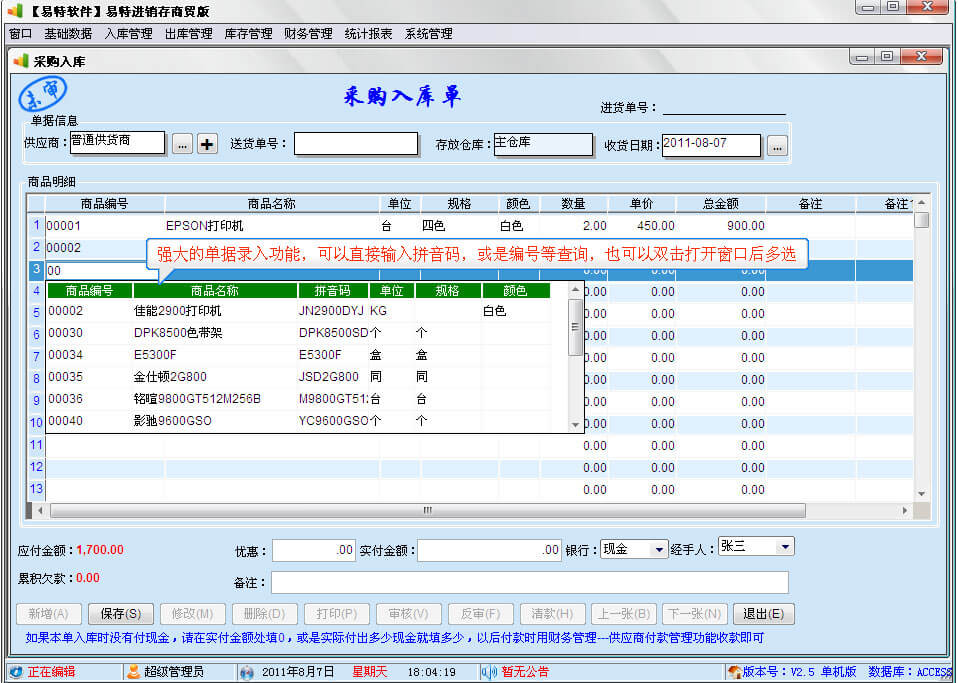Click the 退出(E) button
The image size is (958, 683).
click(763, 614)
